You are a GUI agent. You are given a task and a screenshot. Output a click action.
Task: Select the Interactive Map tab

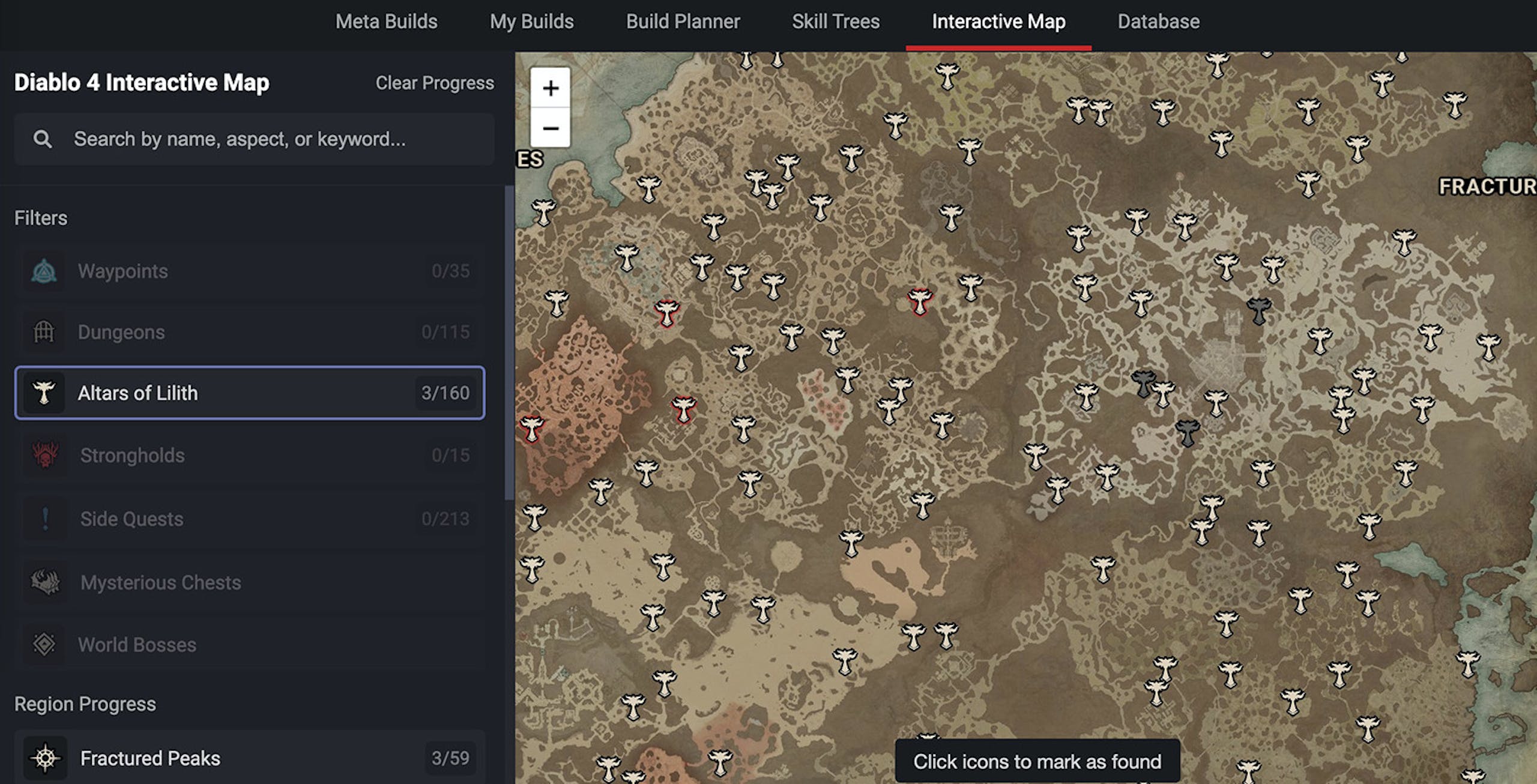coord(998,22)
